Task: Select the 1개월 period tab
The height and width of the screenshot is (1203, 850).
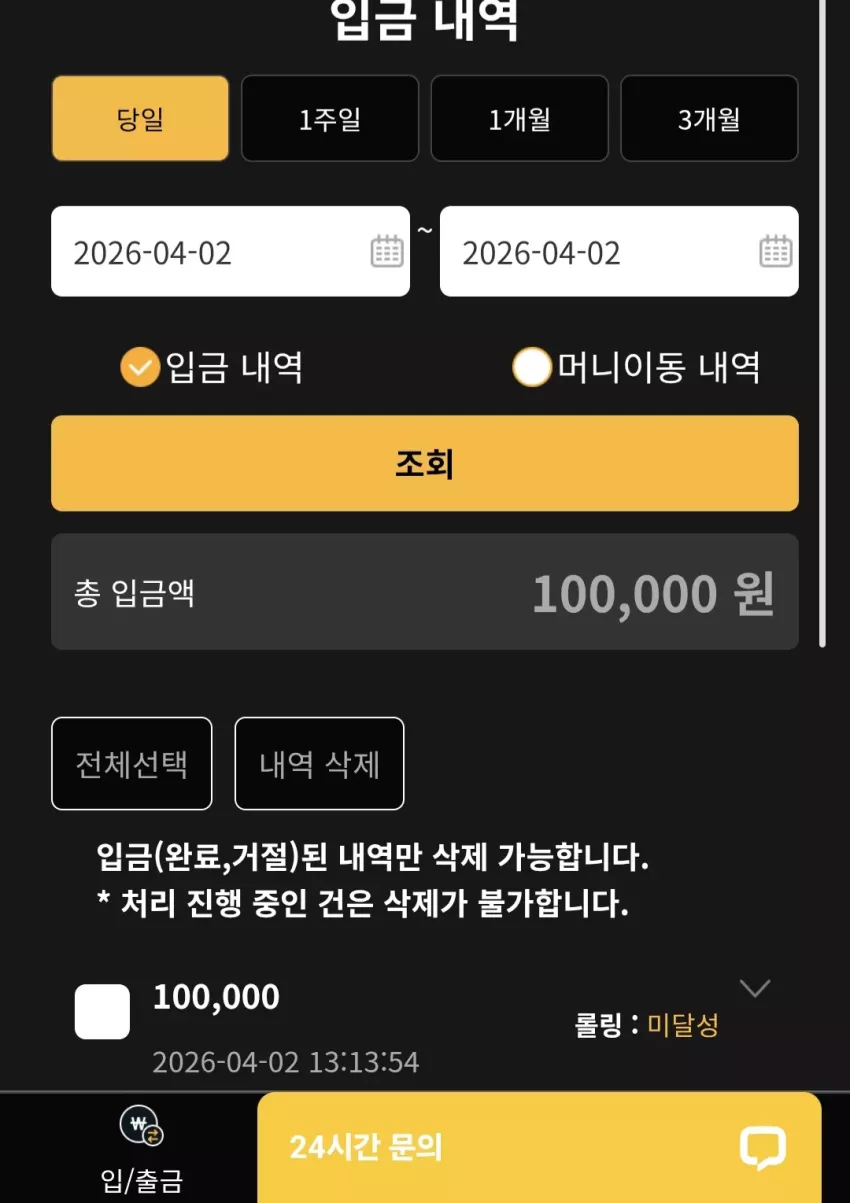Action: (x=519, y=118)
